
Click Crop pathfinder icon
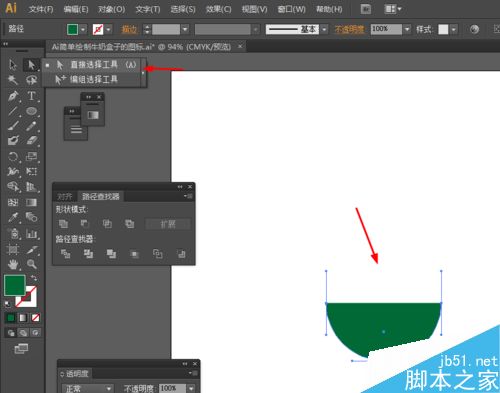[x=135, y=254]
